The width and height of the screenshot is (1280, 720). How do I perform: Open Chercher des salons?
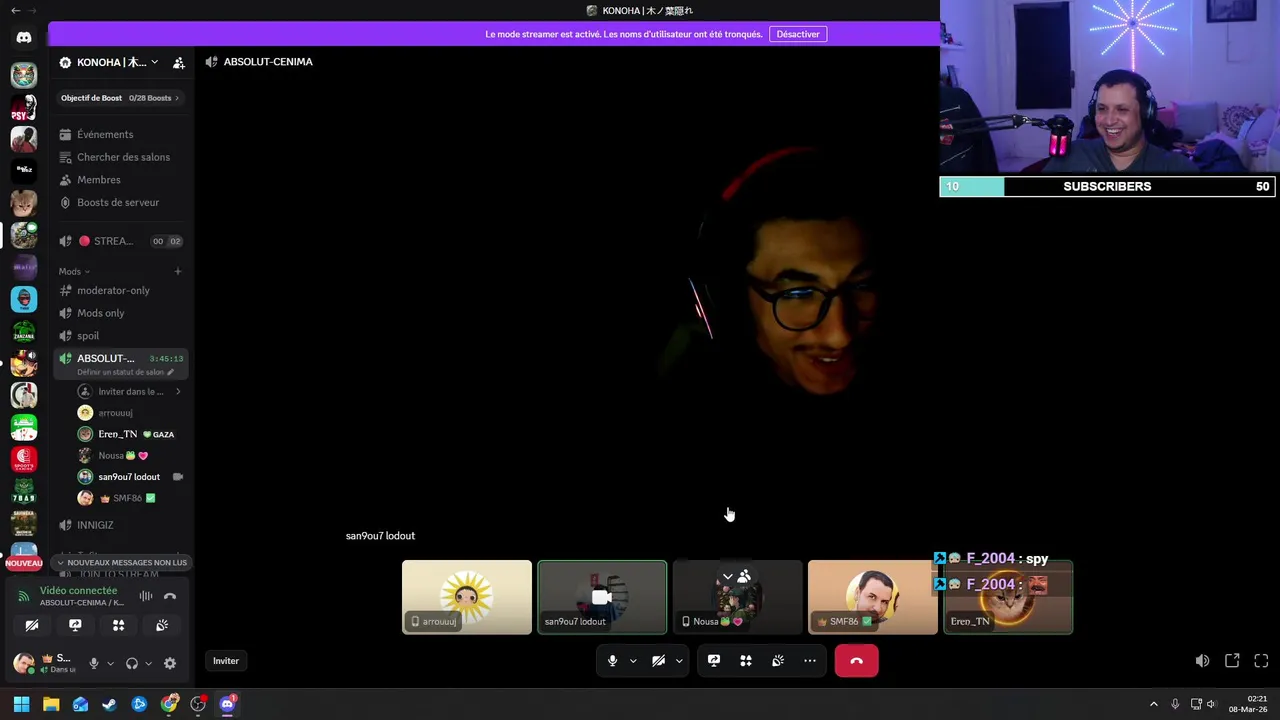[122, 157]
